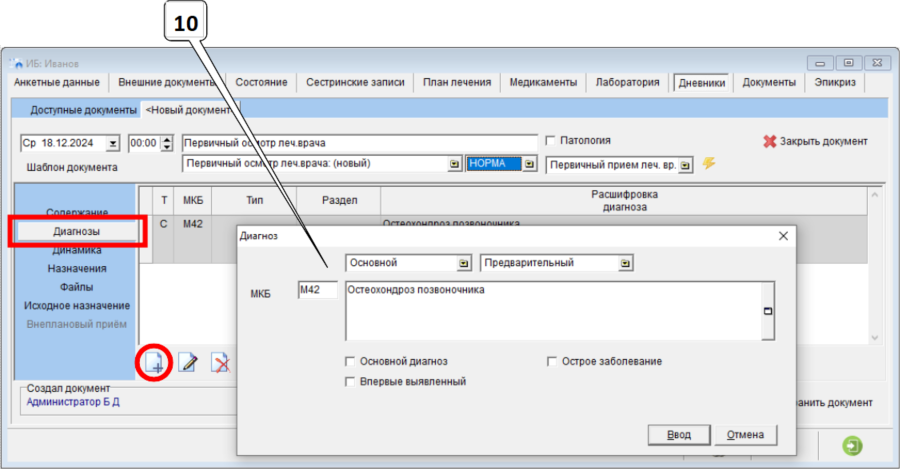
Task: Click the delete diagnosis icon
Action: tap(220, 363)
